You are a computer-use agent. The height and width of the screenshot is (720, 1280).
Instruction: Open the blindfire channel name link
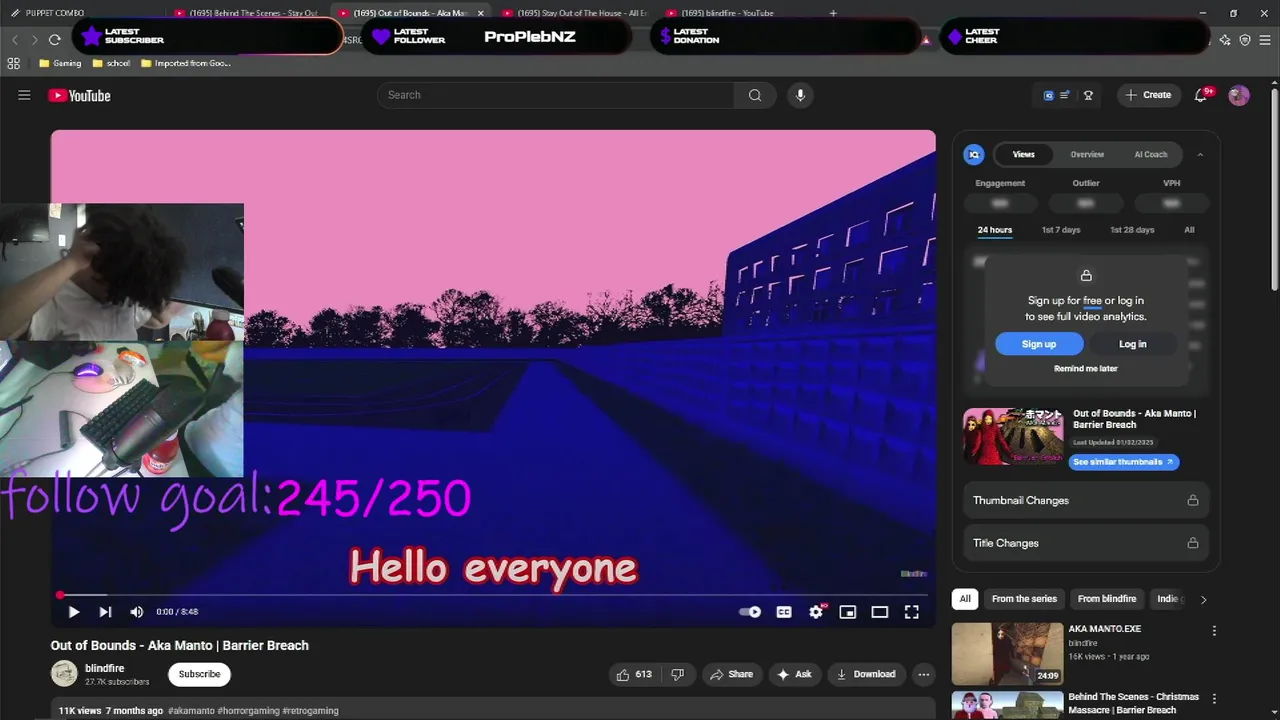click(x=105, y=668)
